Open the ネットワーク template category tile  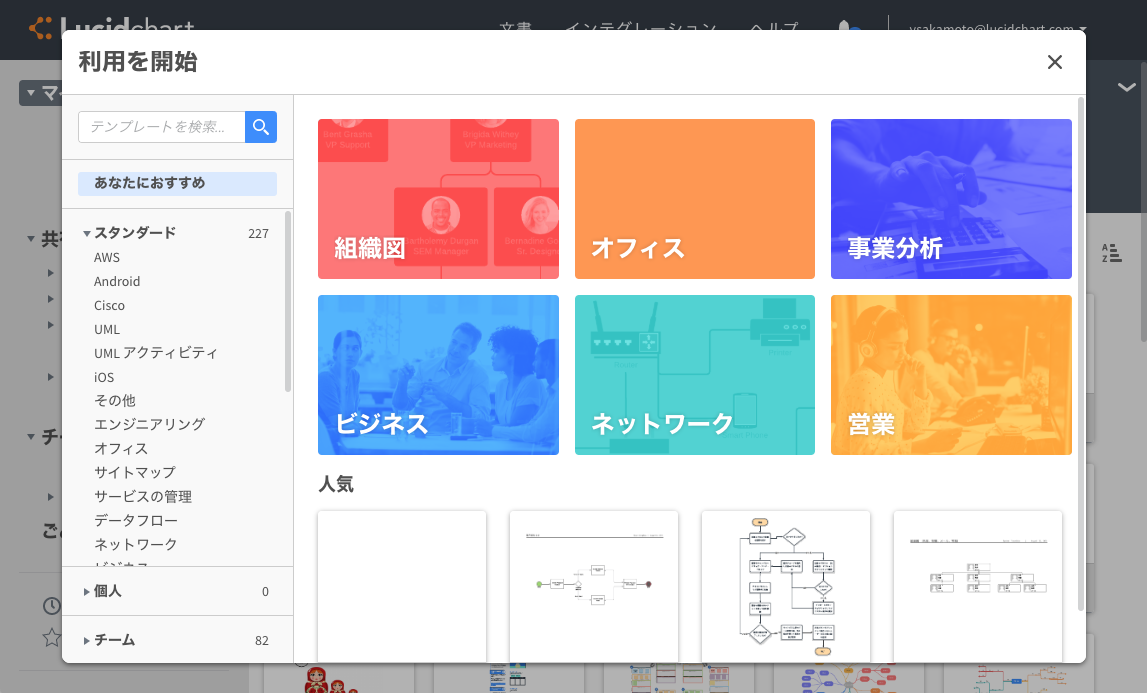point(694,375)
